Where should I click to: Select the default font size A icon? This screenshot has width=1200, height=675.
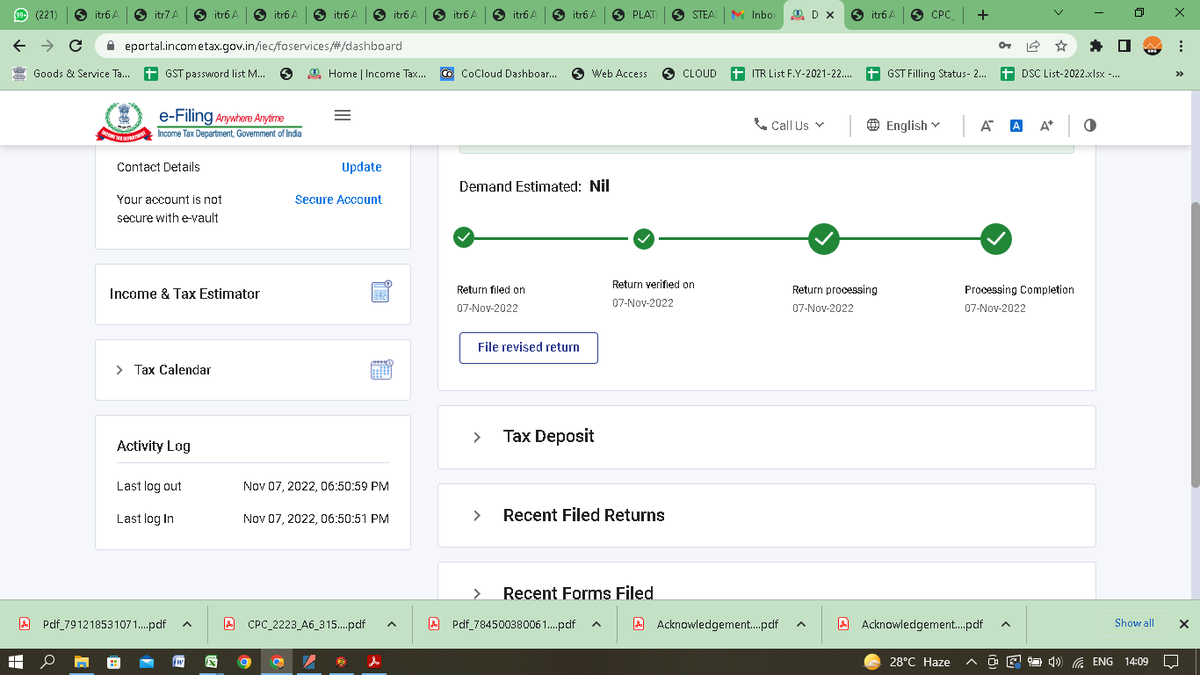point(1016,125)
